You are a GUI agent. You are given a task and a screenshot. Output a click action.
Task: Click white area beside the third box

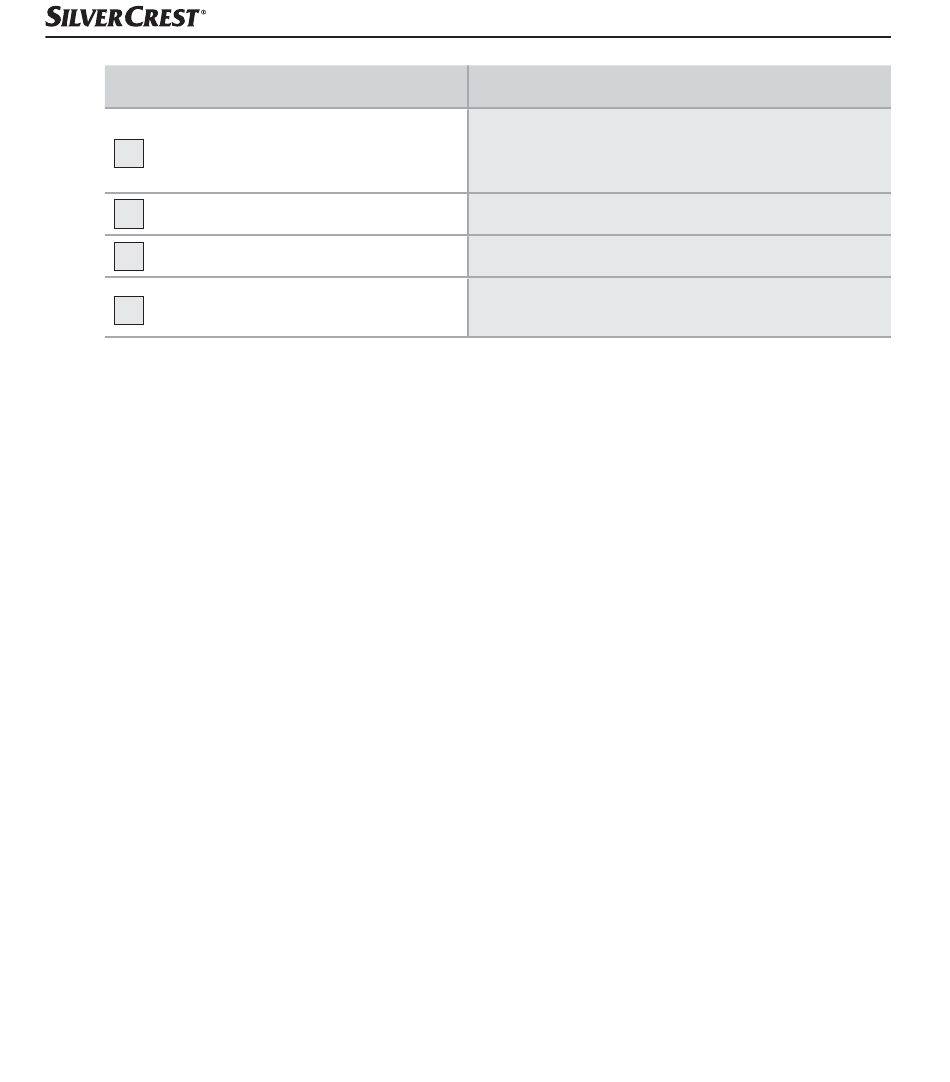(306, 256)
